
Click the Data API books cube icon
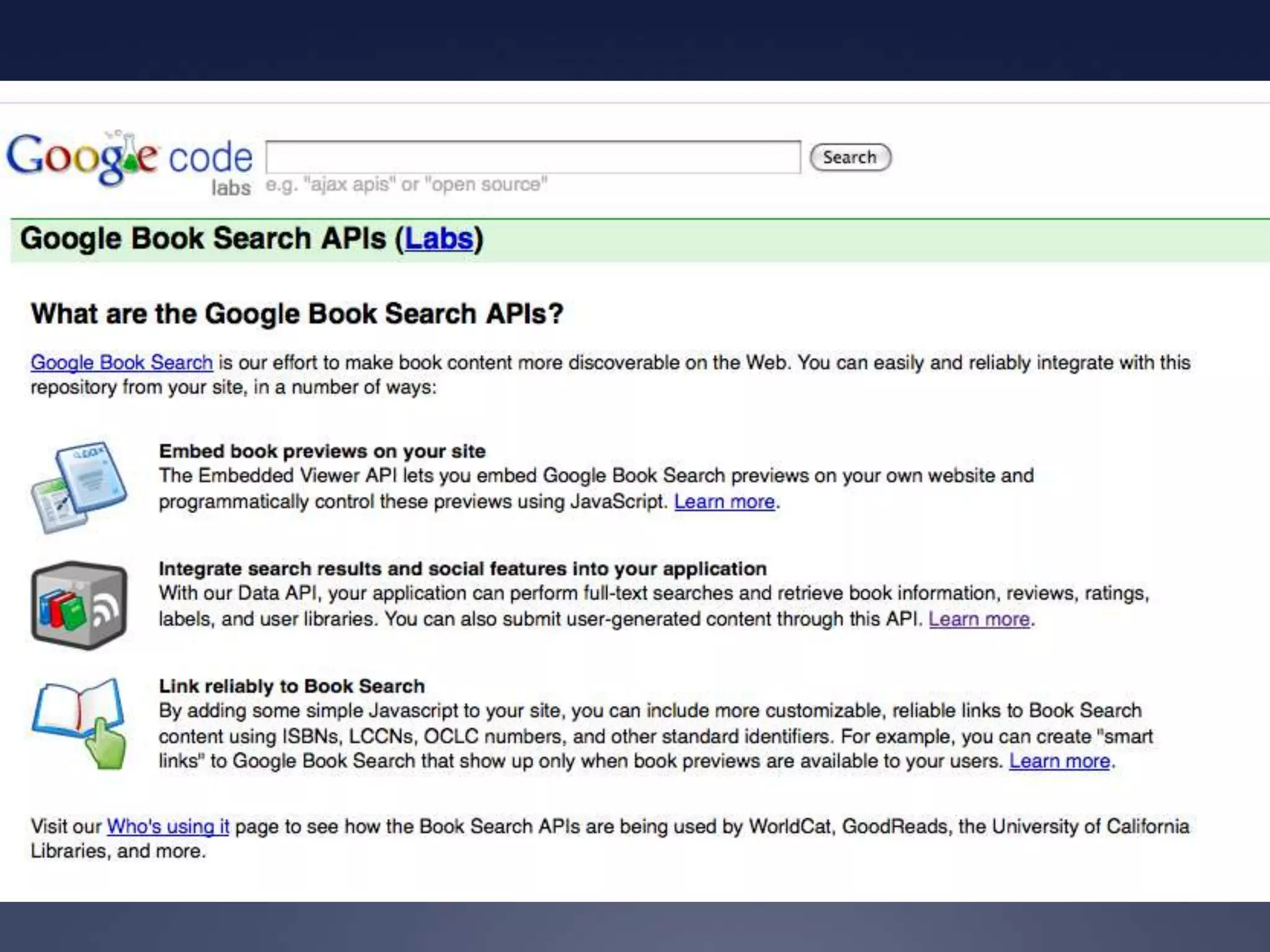79,605
